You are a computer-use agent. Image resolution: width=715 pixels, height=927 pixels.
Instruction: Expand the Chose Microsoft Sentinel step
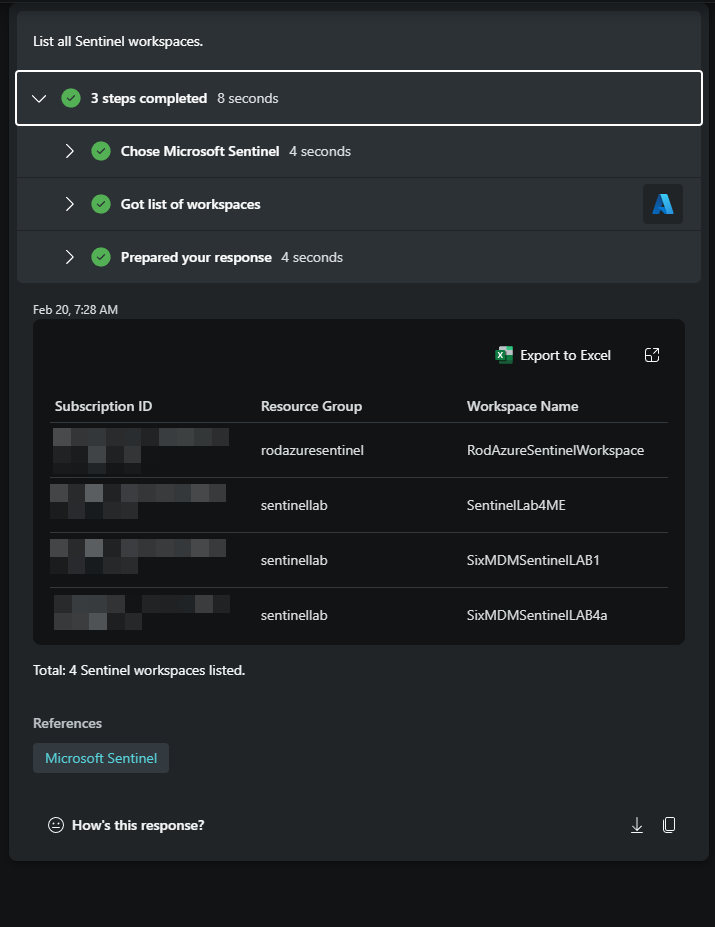pos(69,151)
